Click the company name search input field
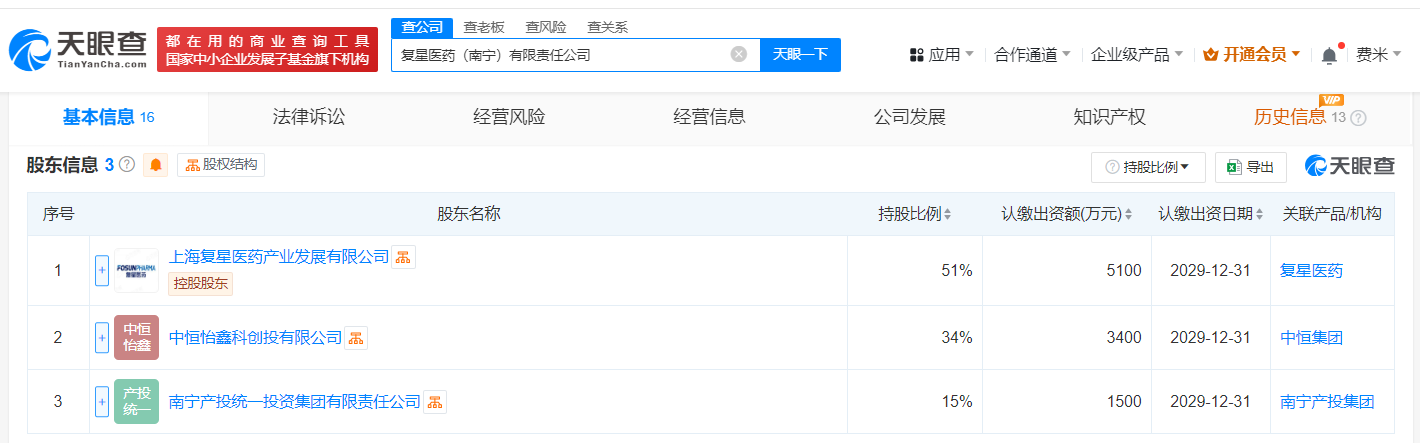This screenshot has width=1420, height=443. coord(560,55)
